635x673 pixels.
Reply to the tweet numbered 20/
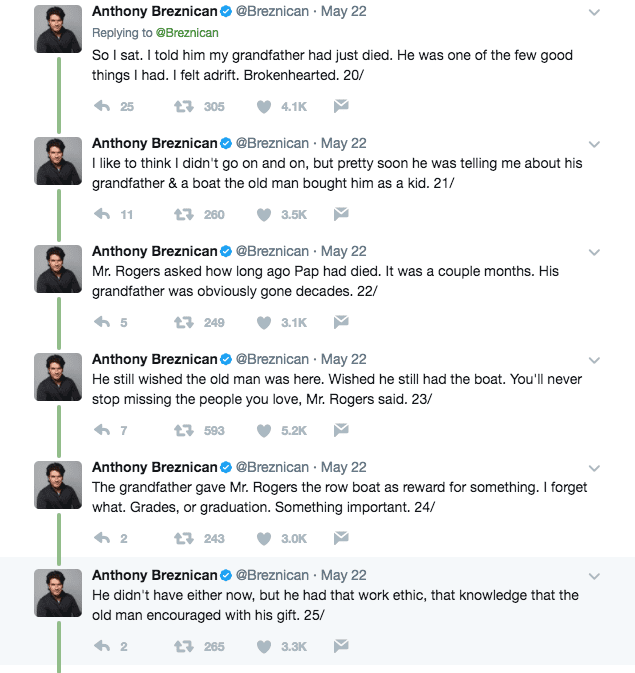(x=101, y=106)
